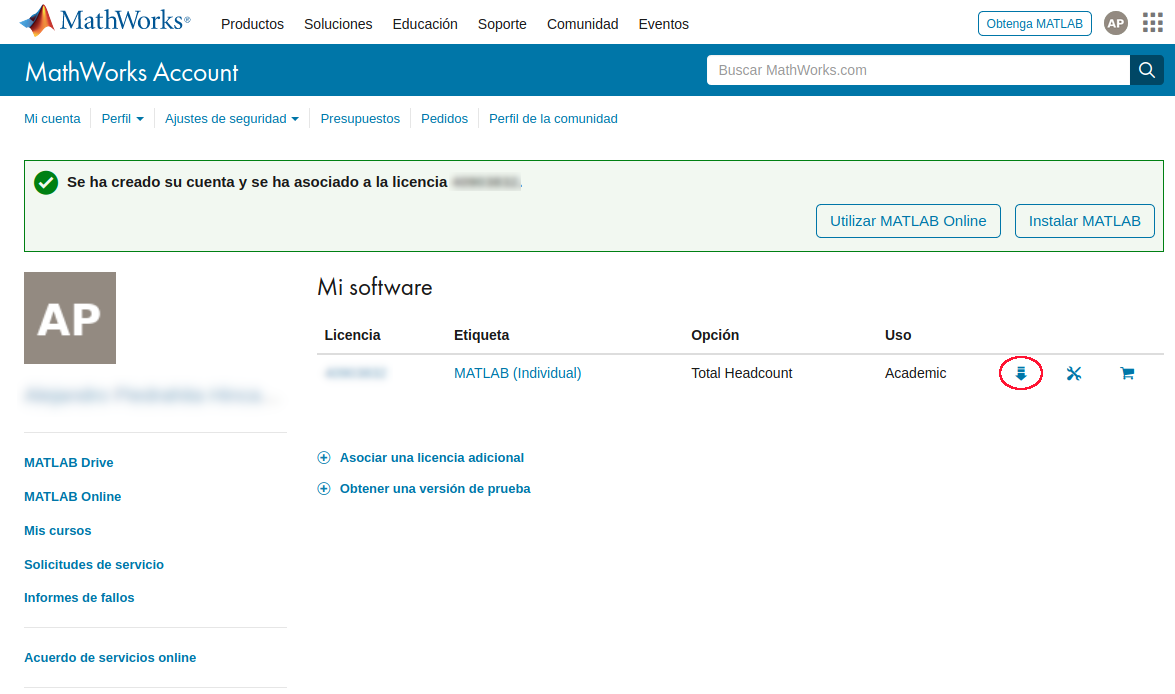Open Informes de fallos link
The image size is (1175, 694).
pos(79,597)
